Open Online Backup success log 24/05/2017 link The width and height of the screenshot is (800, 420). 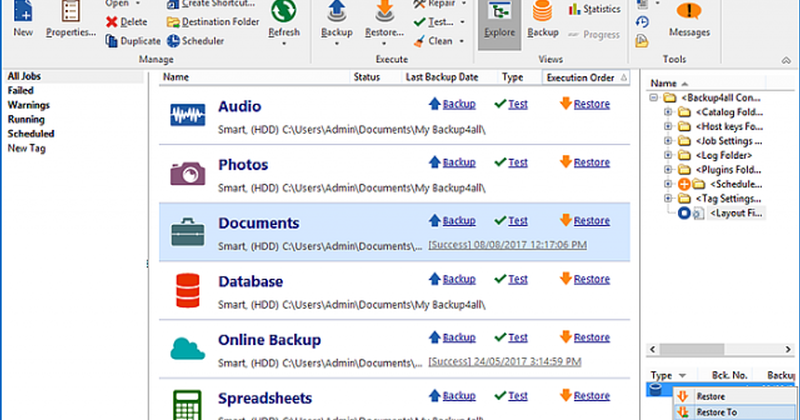coord(504,362)
